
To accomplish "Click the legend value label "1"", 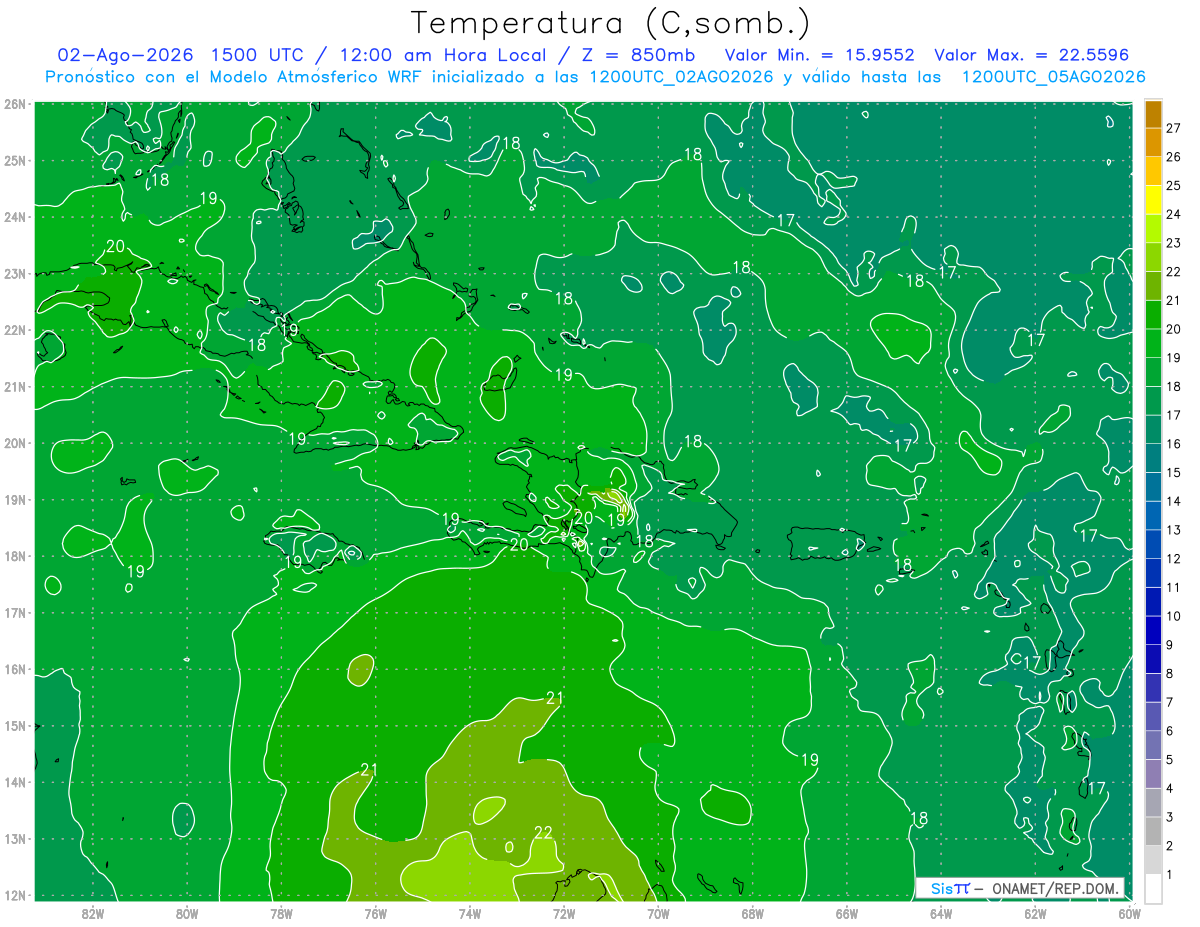I will [1170, 874].
